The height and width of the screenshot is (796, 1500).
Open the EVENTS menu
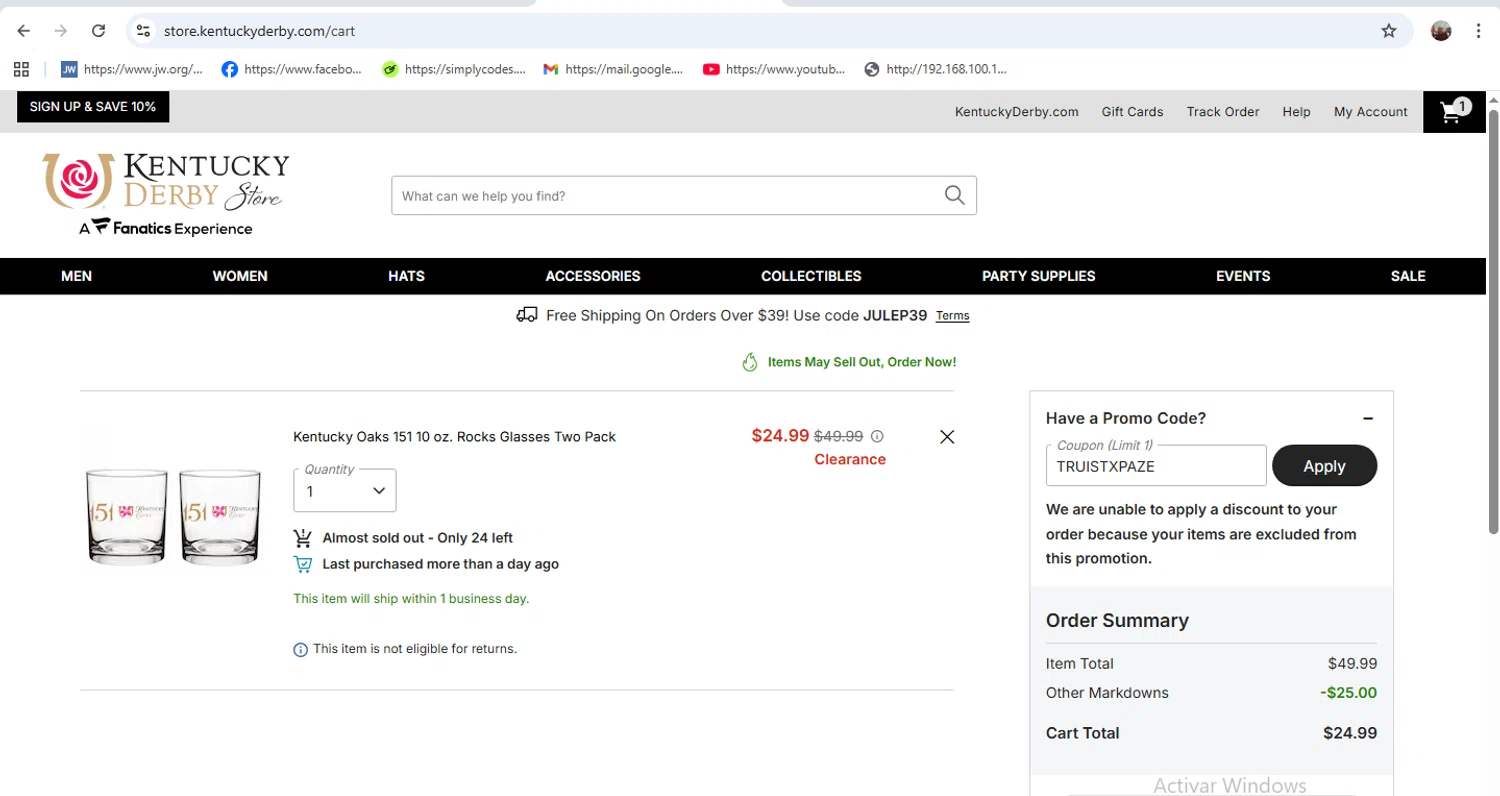(1243, 276)
